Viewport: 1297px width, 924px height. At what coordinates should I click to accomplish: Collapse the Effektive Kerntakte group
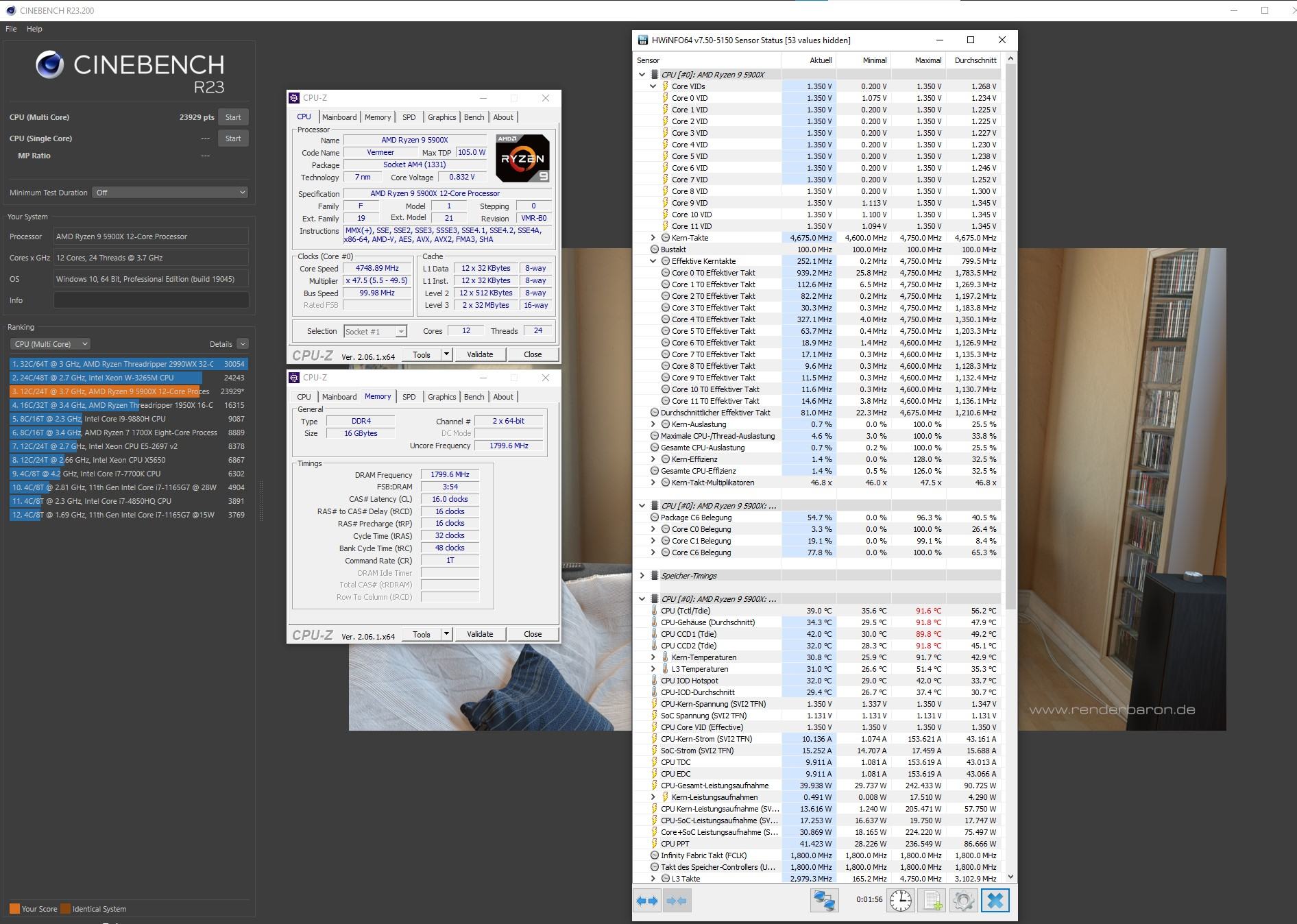pyautogui.click(x=653, y=261)
